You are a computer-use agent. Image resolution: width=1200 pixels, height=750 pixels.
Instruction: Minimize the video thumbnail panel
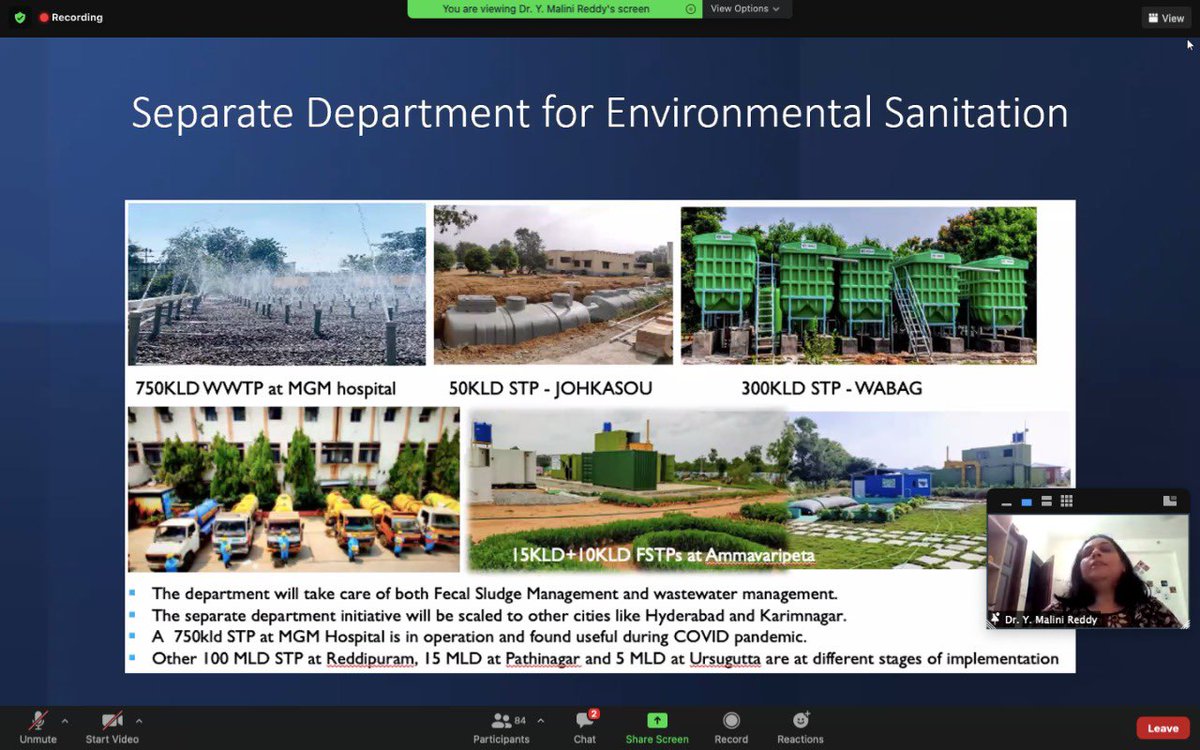click(x=1006, y=501)
